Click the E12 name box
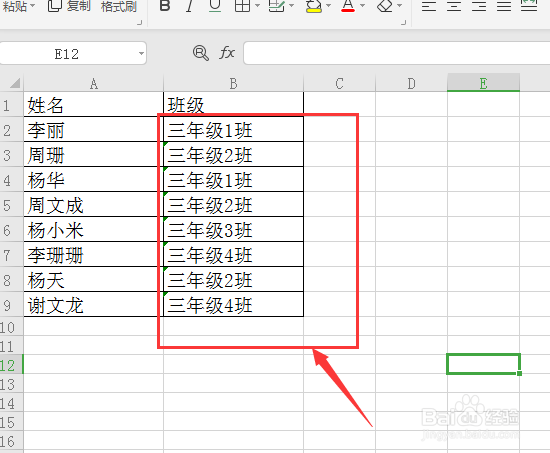Screen dimensions: 550x453 click(x=67, y=53)
